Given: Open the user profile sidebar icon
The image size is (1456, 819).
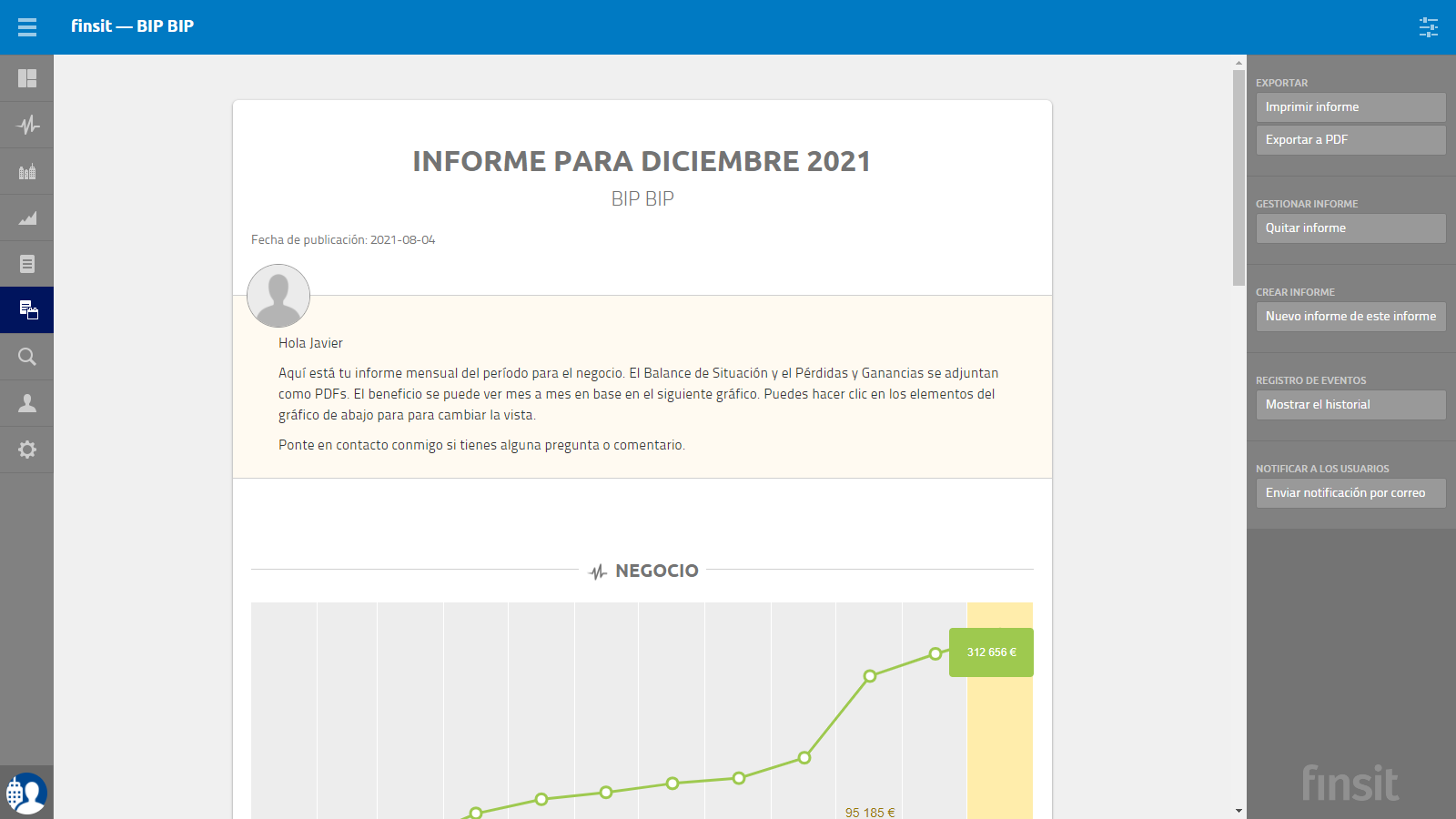Looking at the screenshot, I should pyautogui.click(x=27, y=403).
